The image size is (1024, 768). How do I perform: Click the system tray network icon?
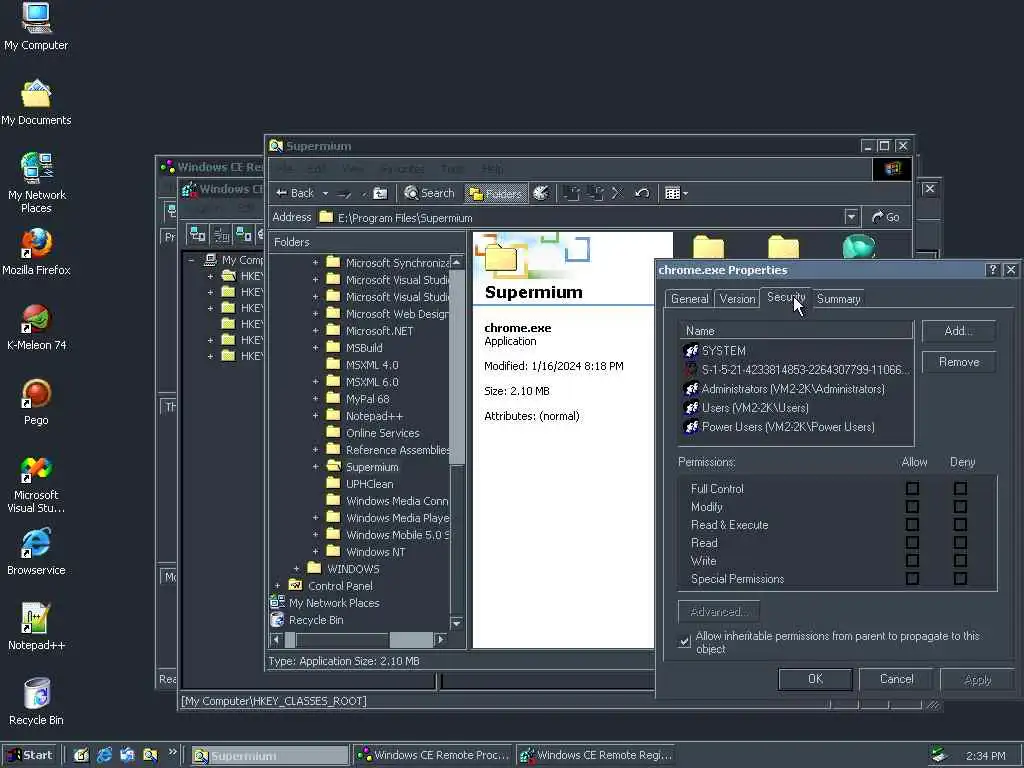pos(939,756)
